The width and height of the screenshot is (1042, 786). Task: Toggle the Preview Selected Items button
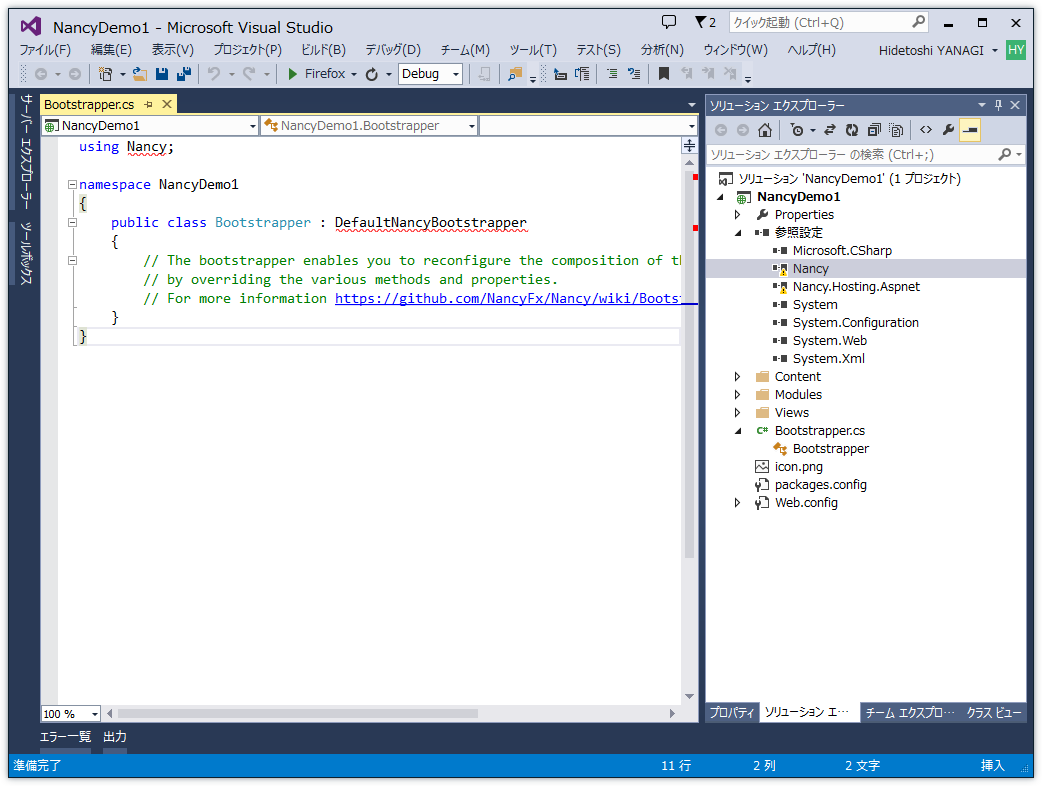point(970,130)
